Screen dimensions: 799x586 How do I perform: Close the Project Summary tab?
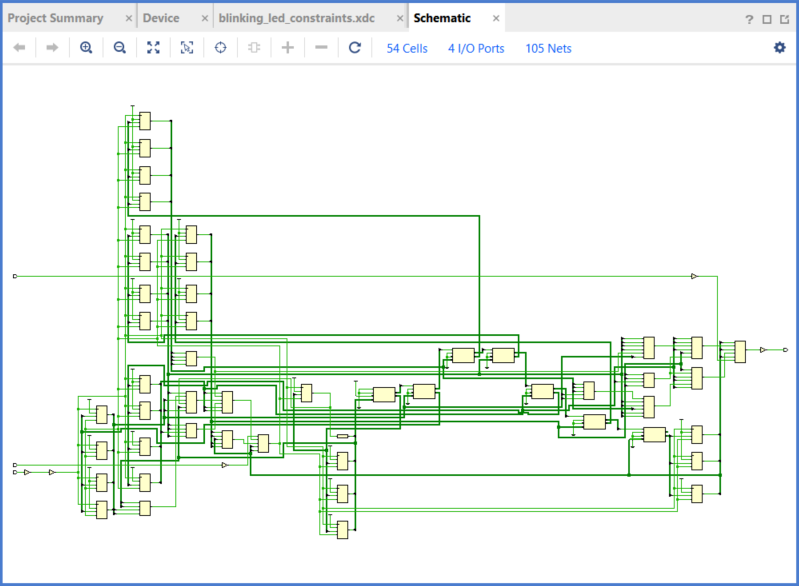pyautogui.click(x=129, y=18)
